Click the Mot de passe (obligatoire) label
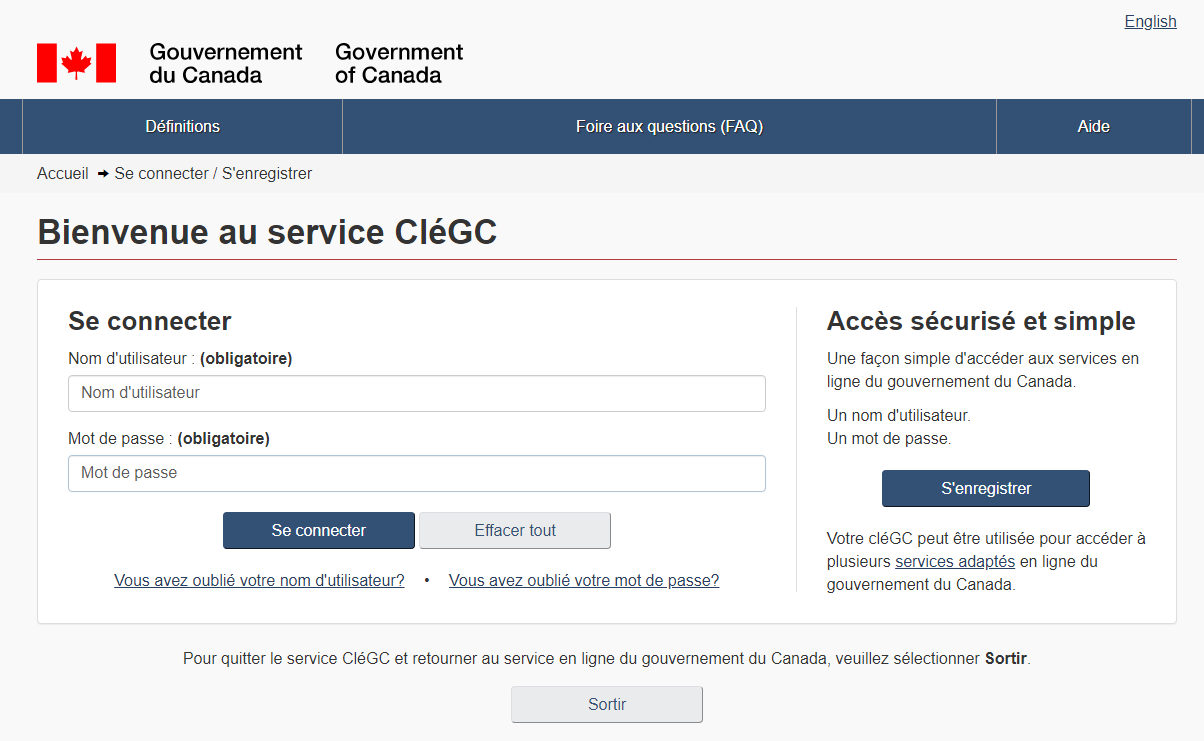 coord(169,438)
